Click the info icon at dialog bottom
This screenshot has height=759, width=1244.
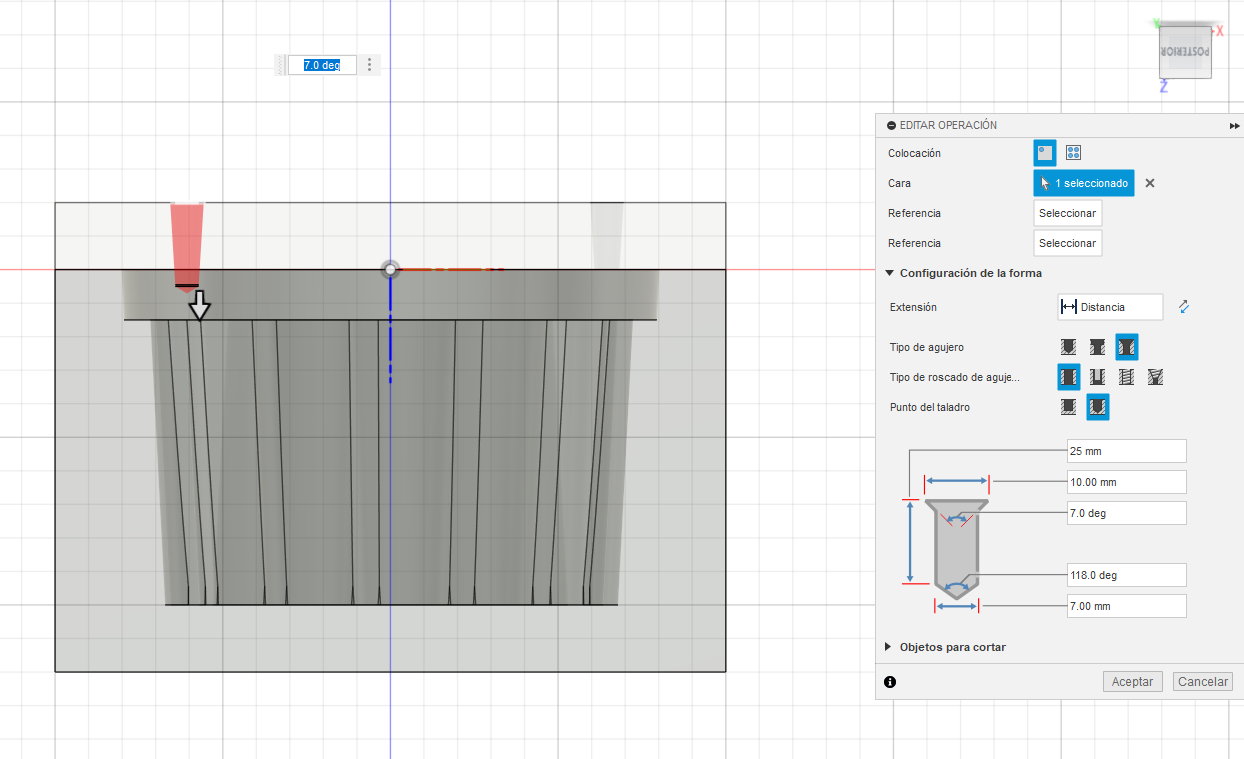click(890, 682)
